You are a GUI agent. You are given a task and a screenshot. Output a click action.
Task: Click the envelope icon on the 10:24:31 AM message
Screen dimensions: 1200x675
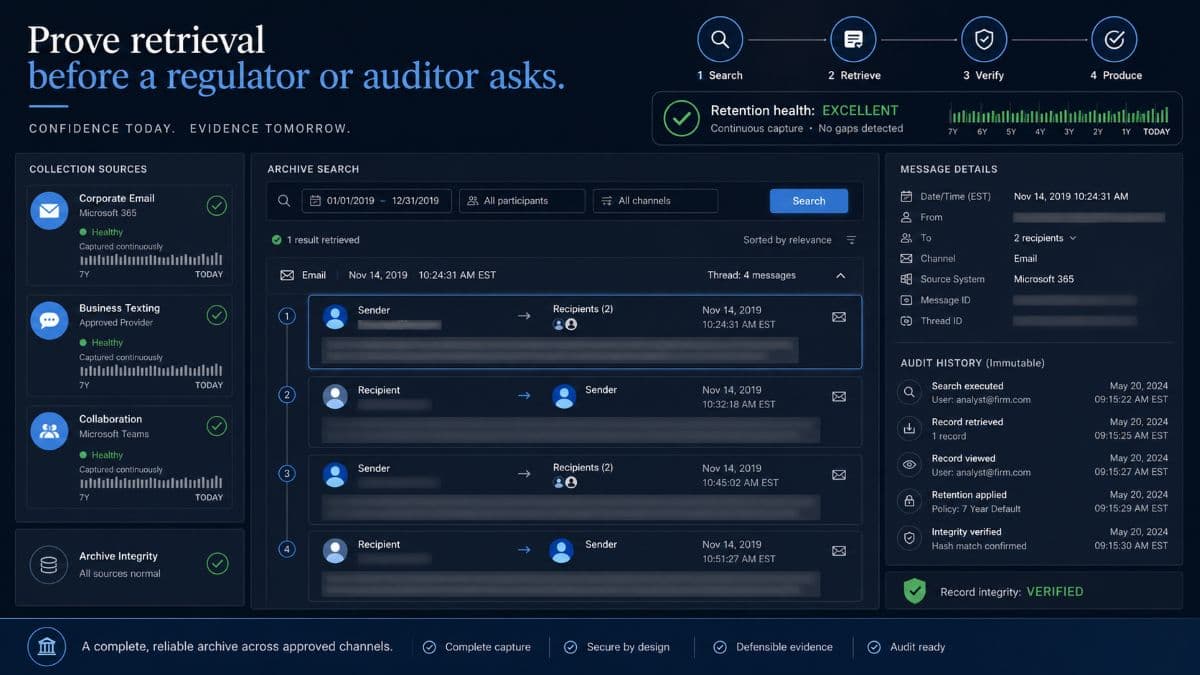click(x=839, y=317)
